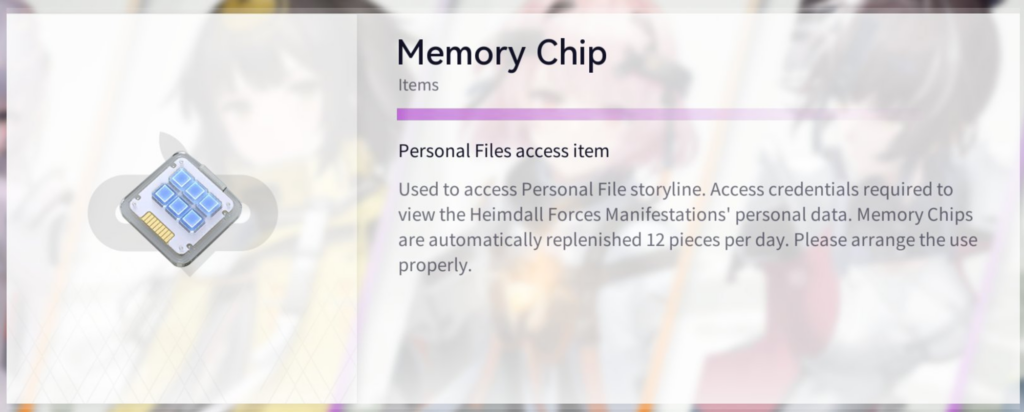
Task: Select the blue cell grid on the chip
Action: 187,199
